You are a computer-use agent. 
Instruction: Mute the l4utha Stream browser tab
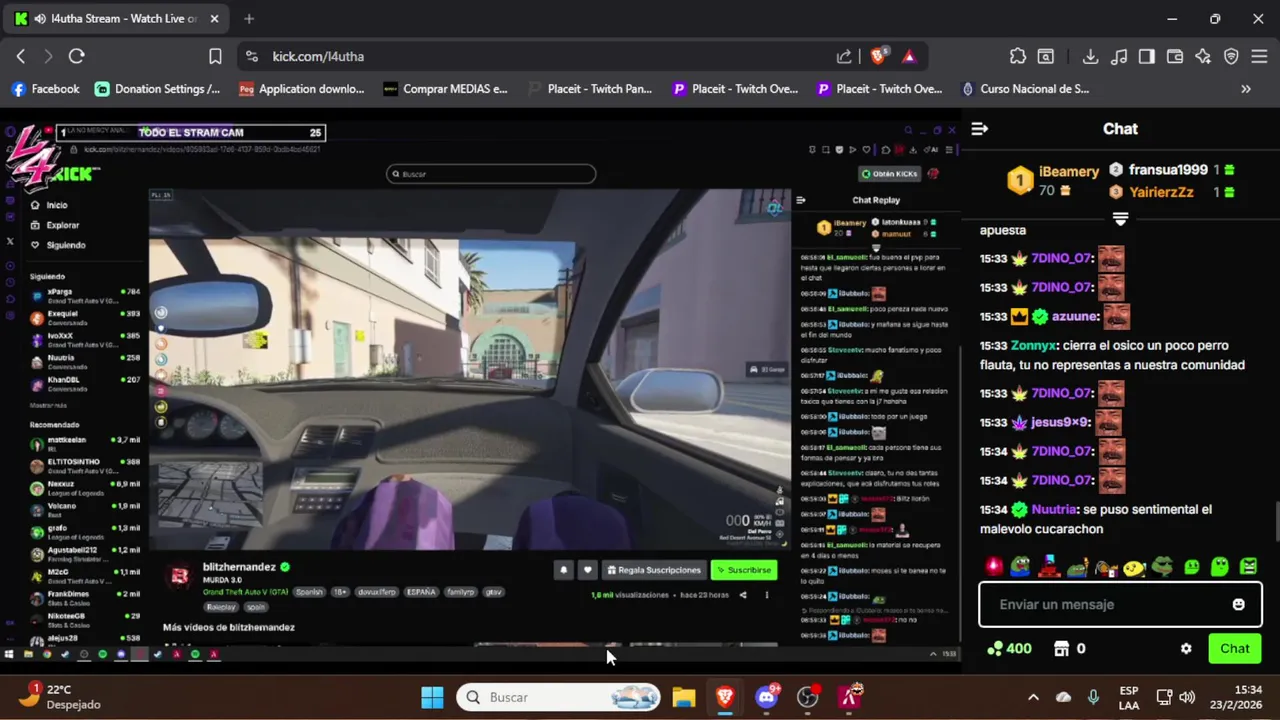[x=39, y=19]
